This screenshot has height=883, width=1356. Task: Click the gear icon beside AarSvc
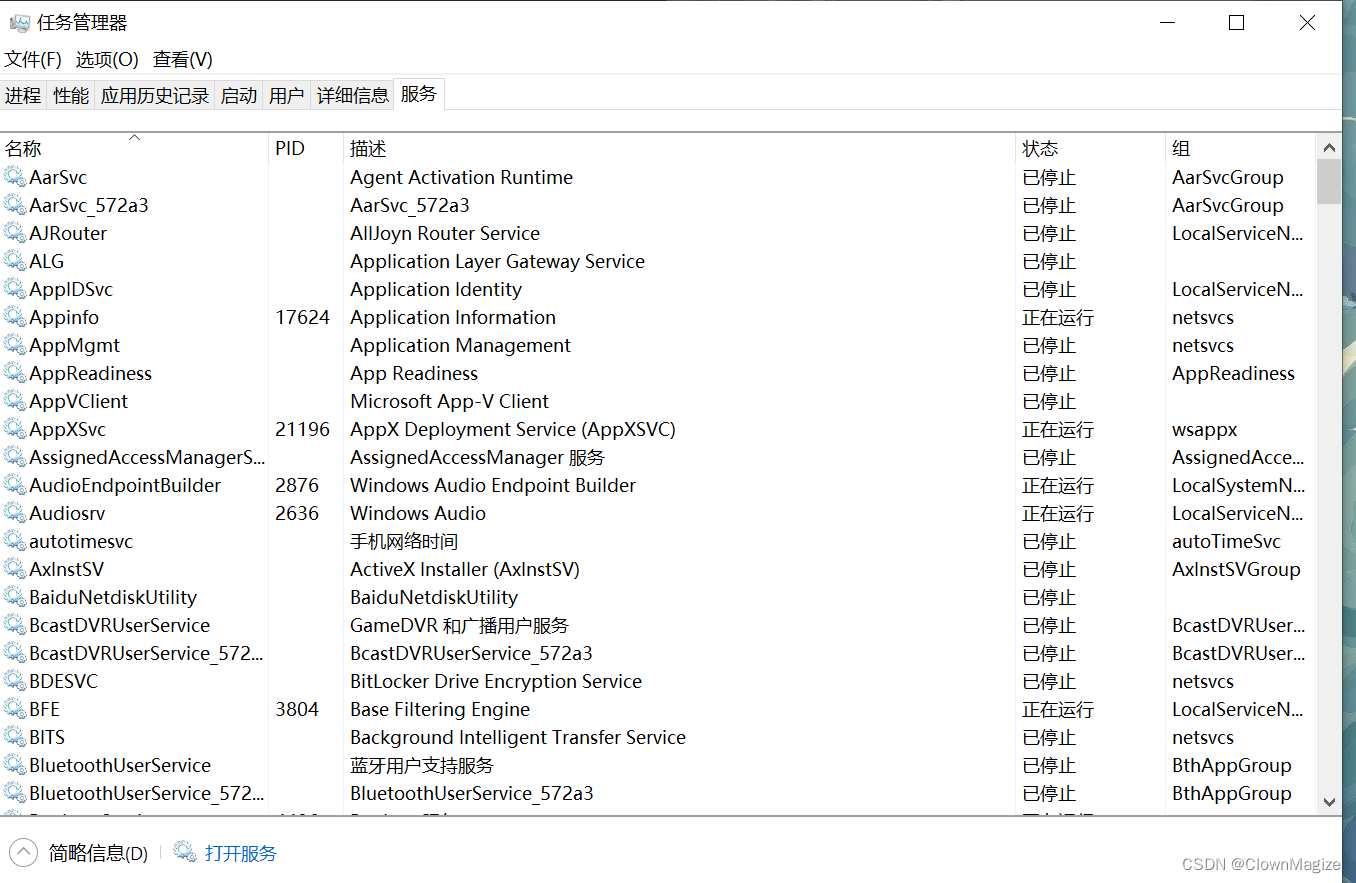click(x=14, y=177)
